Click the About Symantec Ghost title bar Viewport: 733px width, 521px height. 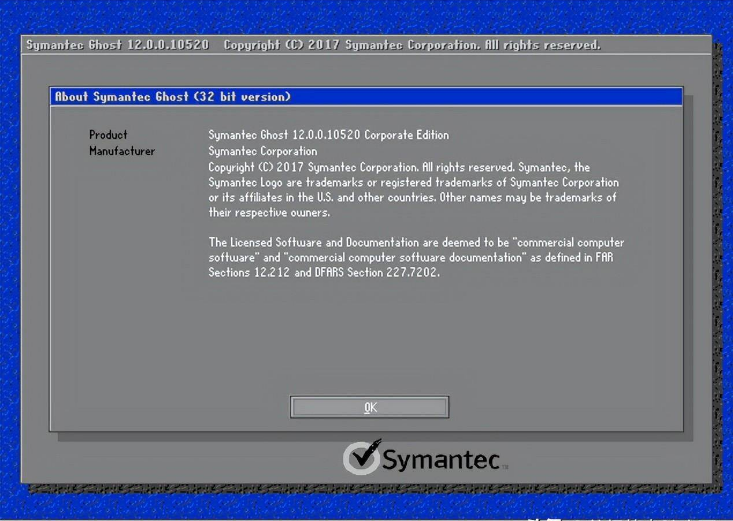point(366,97)
